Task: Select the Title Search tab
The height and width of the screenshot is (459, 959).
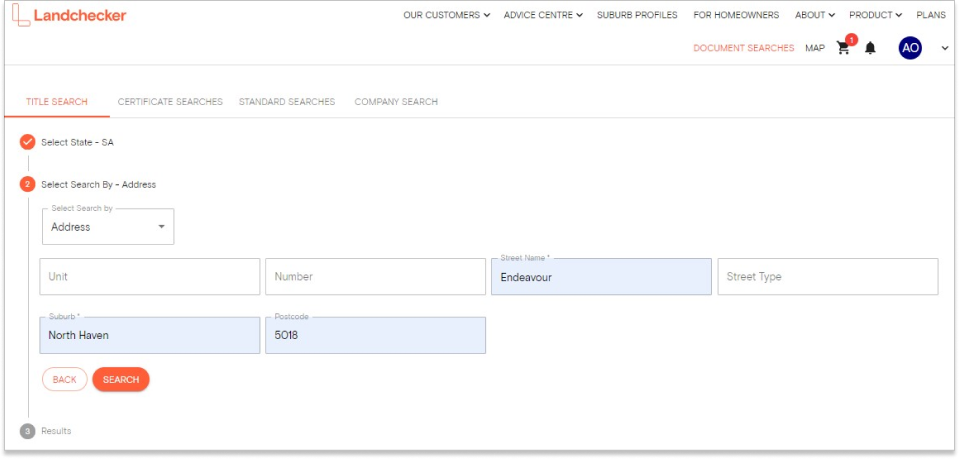Action: (57, 102)
